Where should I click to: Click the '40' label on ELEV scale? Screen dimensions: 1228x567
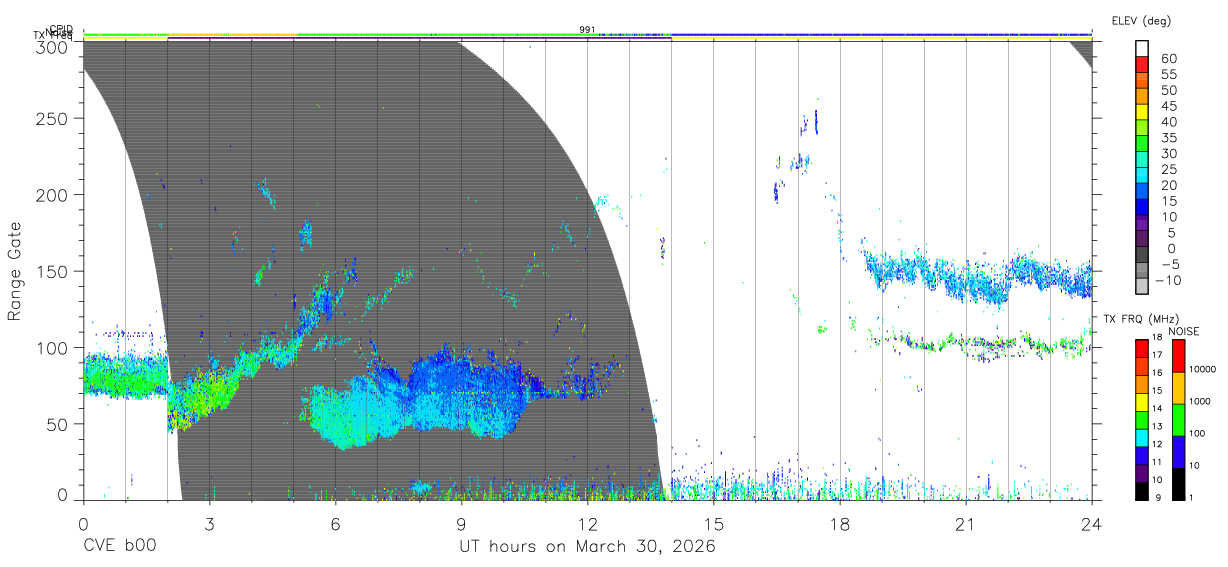tap(1168, 121)
